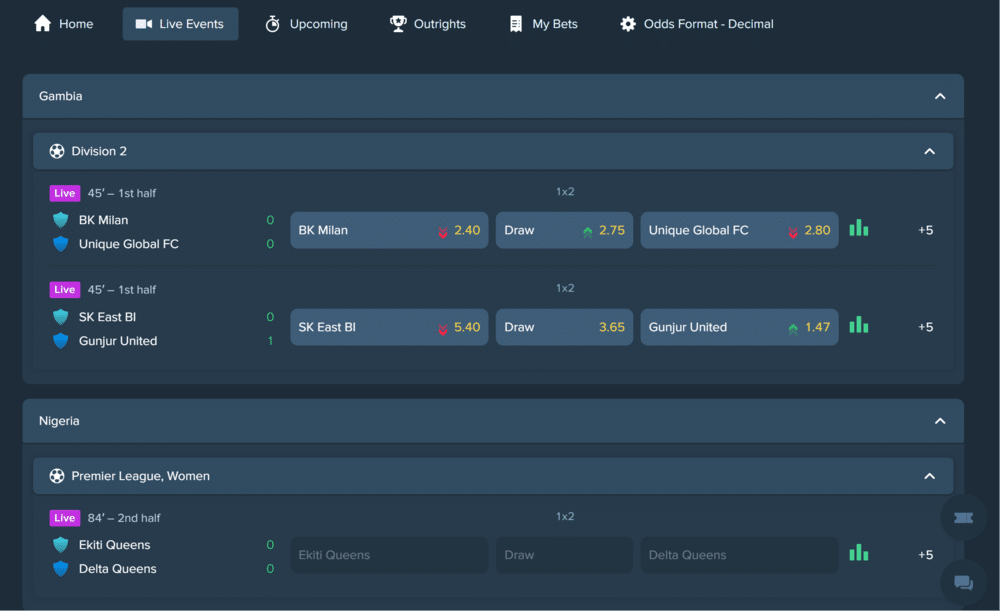Bet on Gunjur United at 1.47
The height and width of the screenshot is (611, 1000).
[x=739, y=327]
